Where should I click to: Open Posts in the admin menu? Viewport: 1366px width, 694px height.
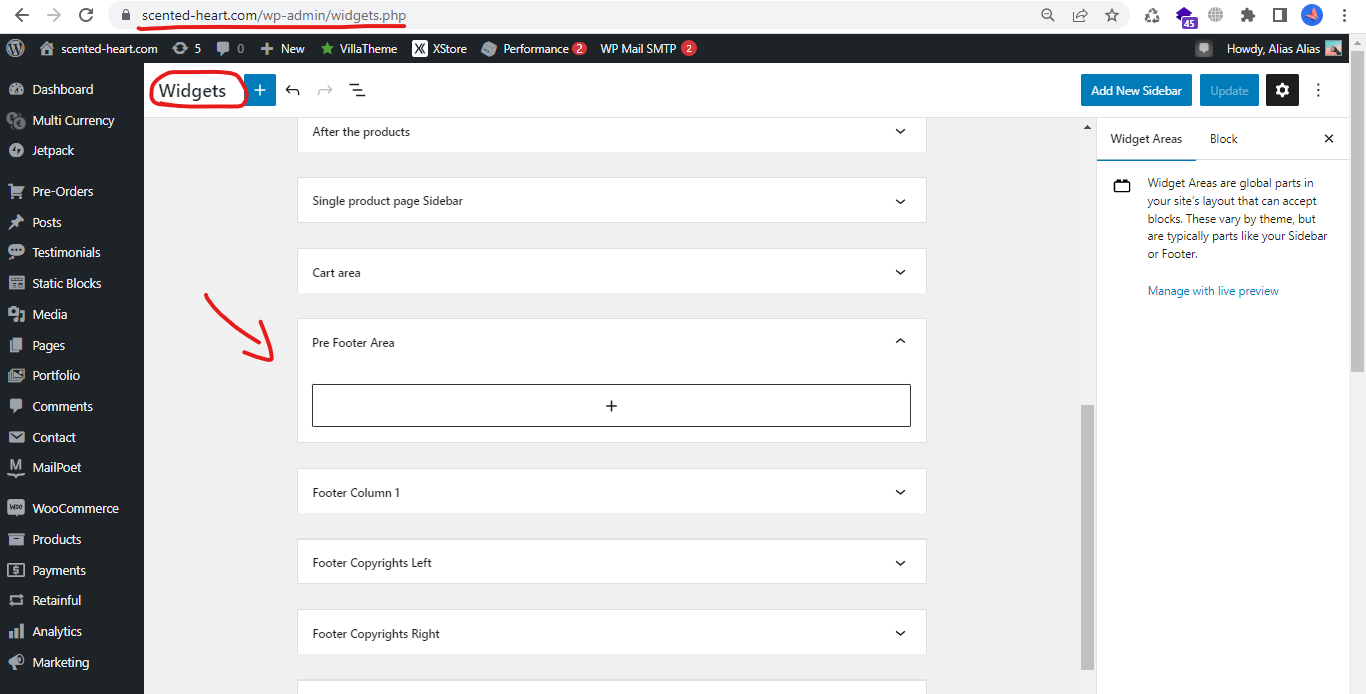[46, 222]
